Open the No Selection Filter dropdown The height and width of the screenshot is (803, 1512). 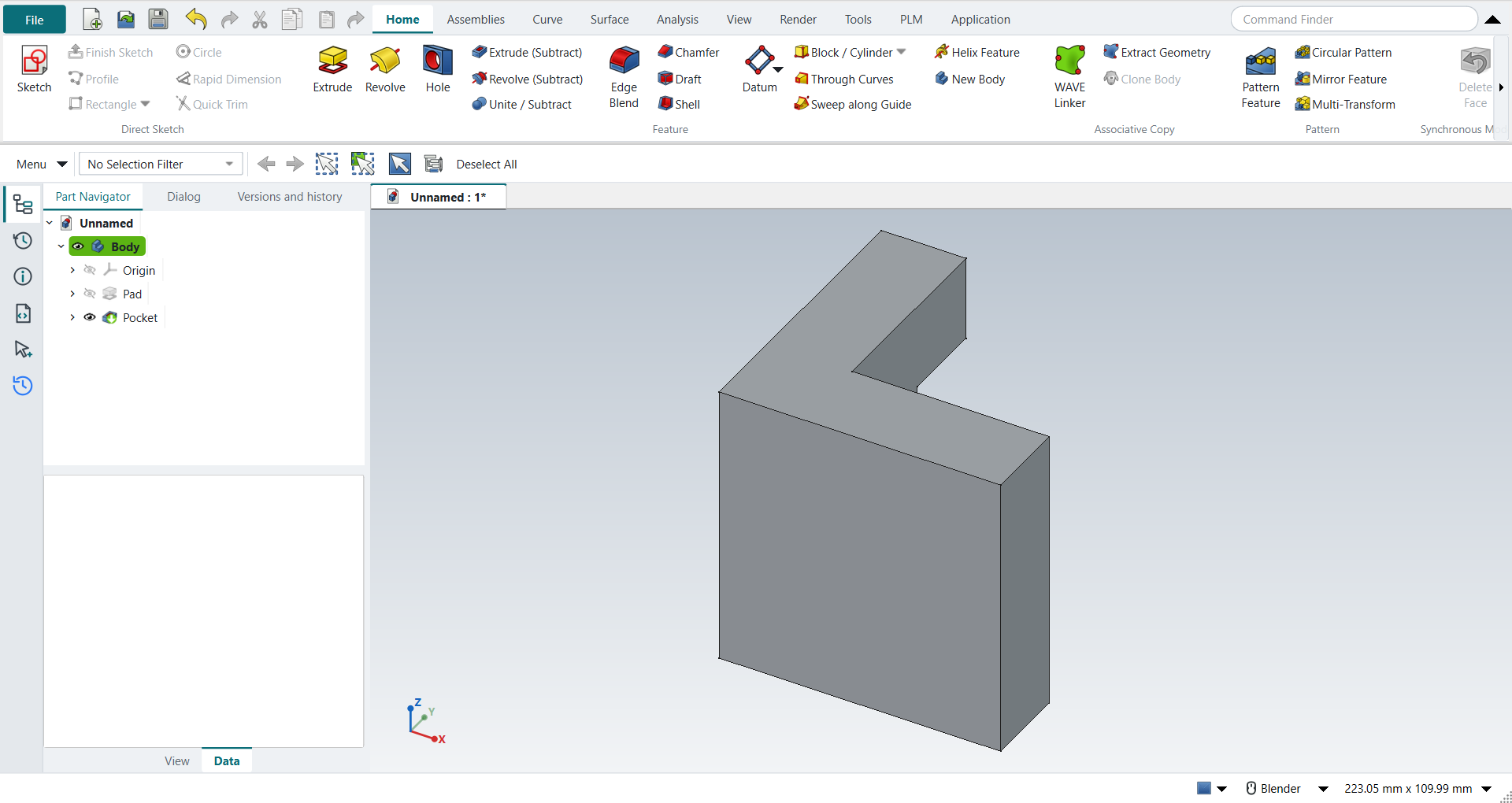(161, 164)
